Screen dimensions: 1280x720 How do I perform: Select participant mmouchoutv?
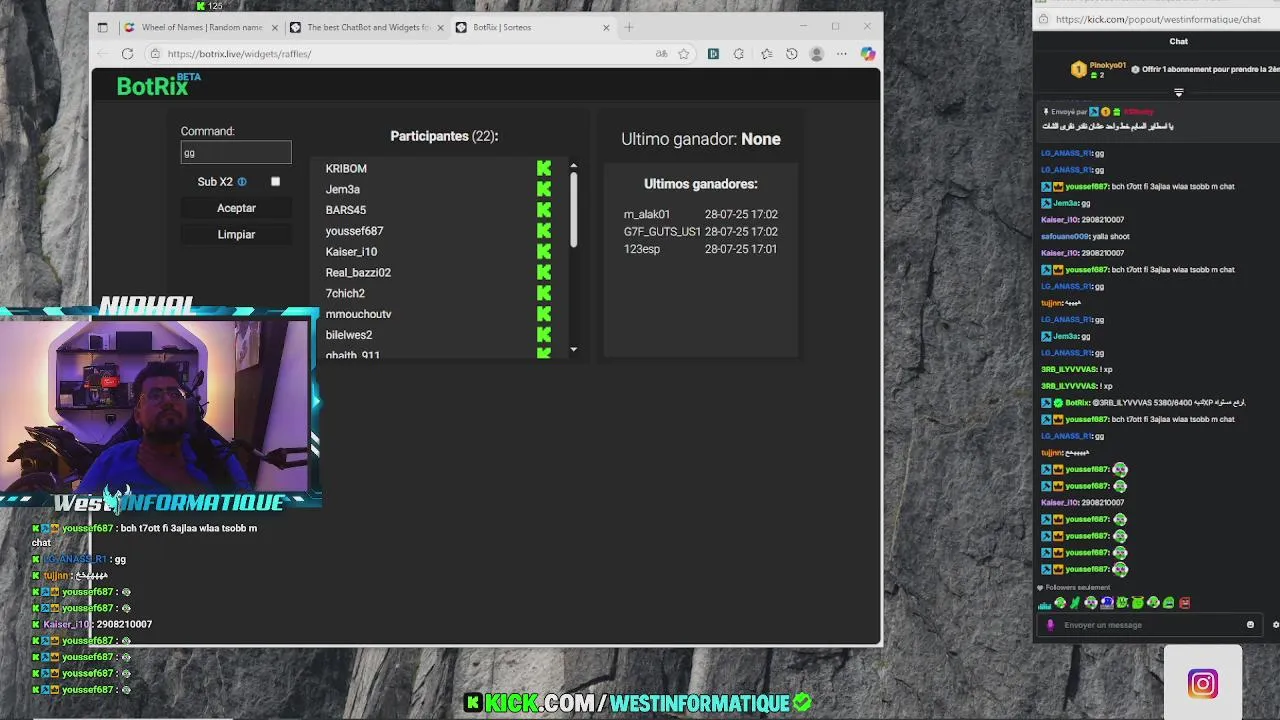click(x=358, y=314)
